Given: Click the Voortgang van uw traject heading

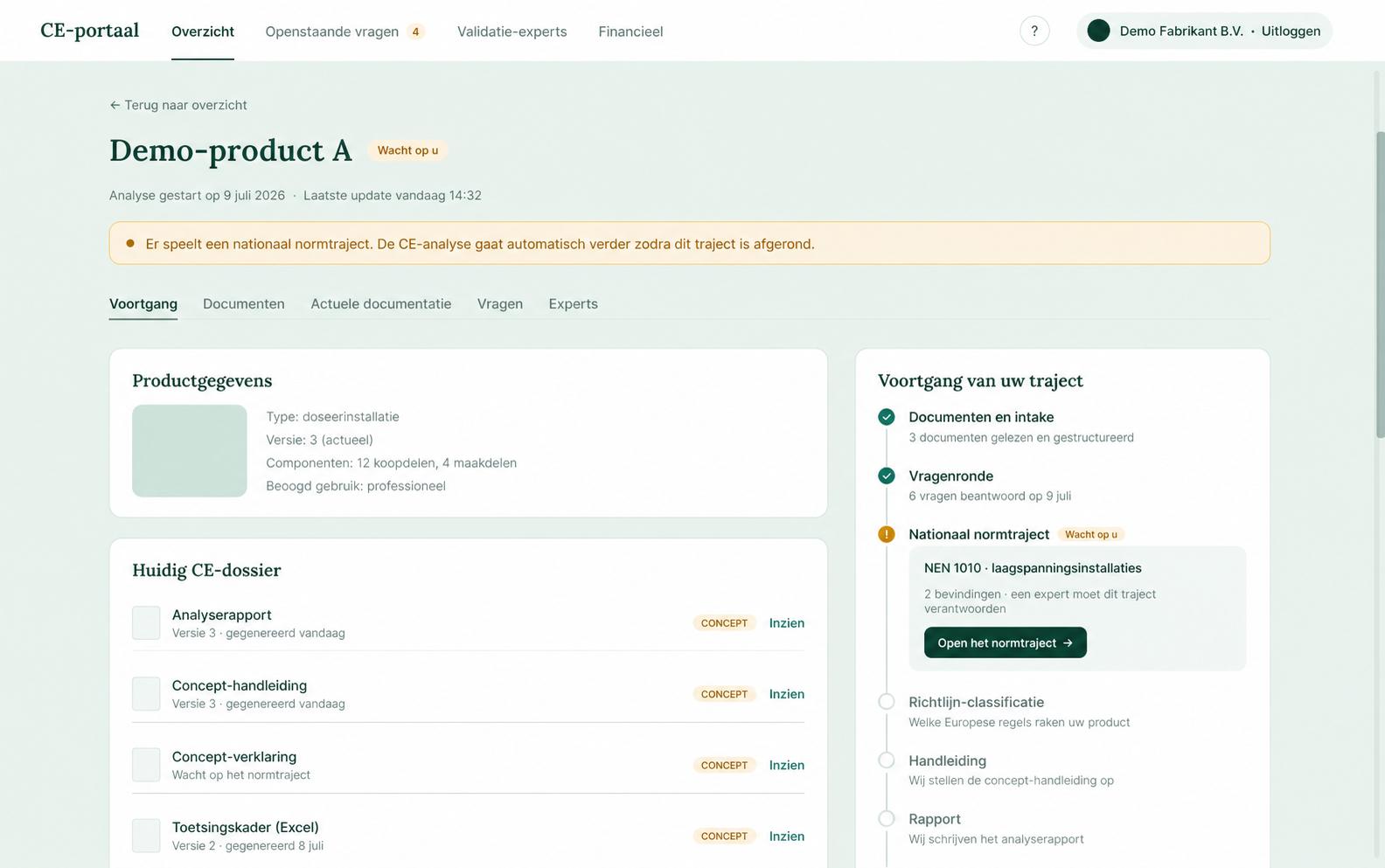Looking at the screenshot, I should (980, 380).
